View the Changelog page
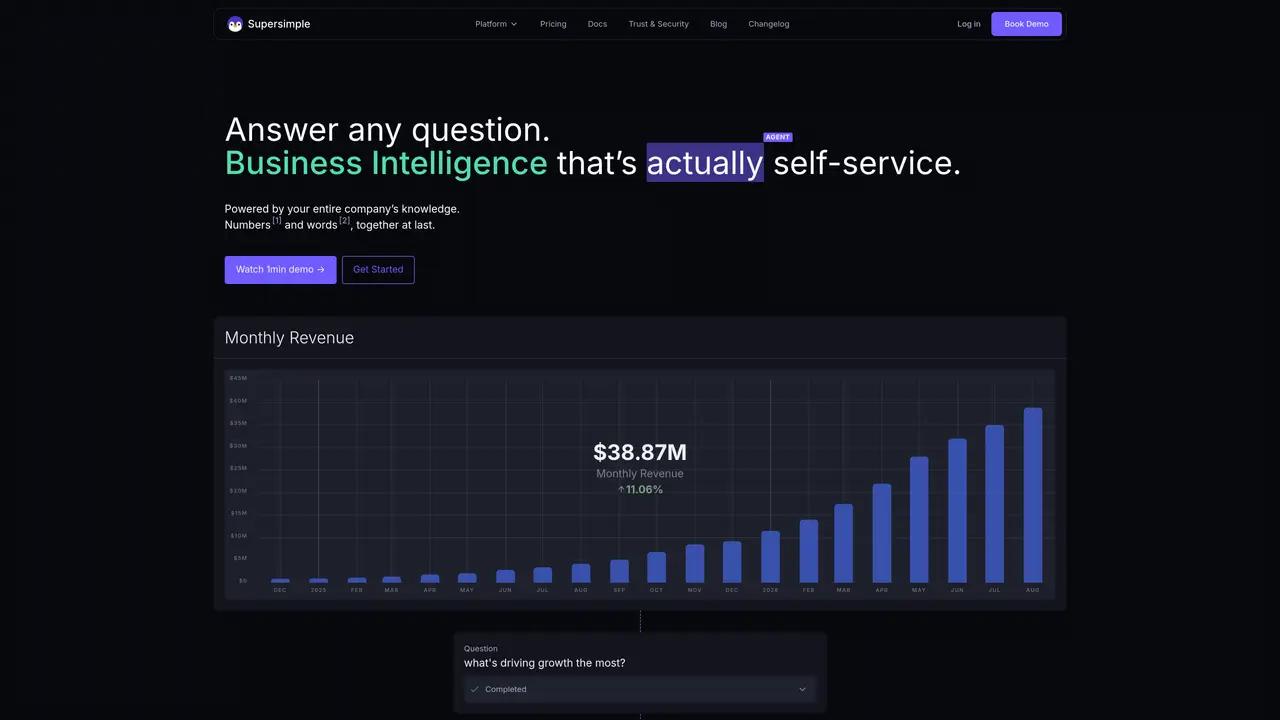This screenshot has height=720, width=1280. point(768,24)
